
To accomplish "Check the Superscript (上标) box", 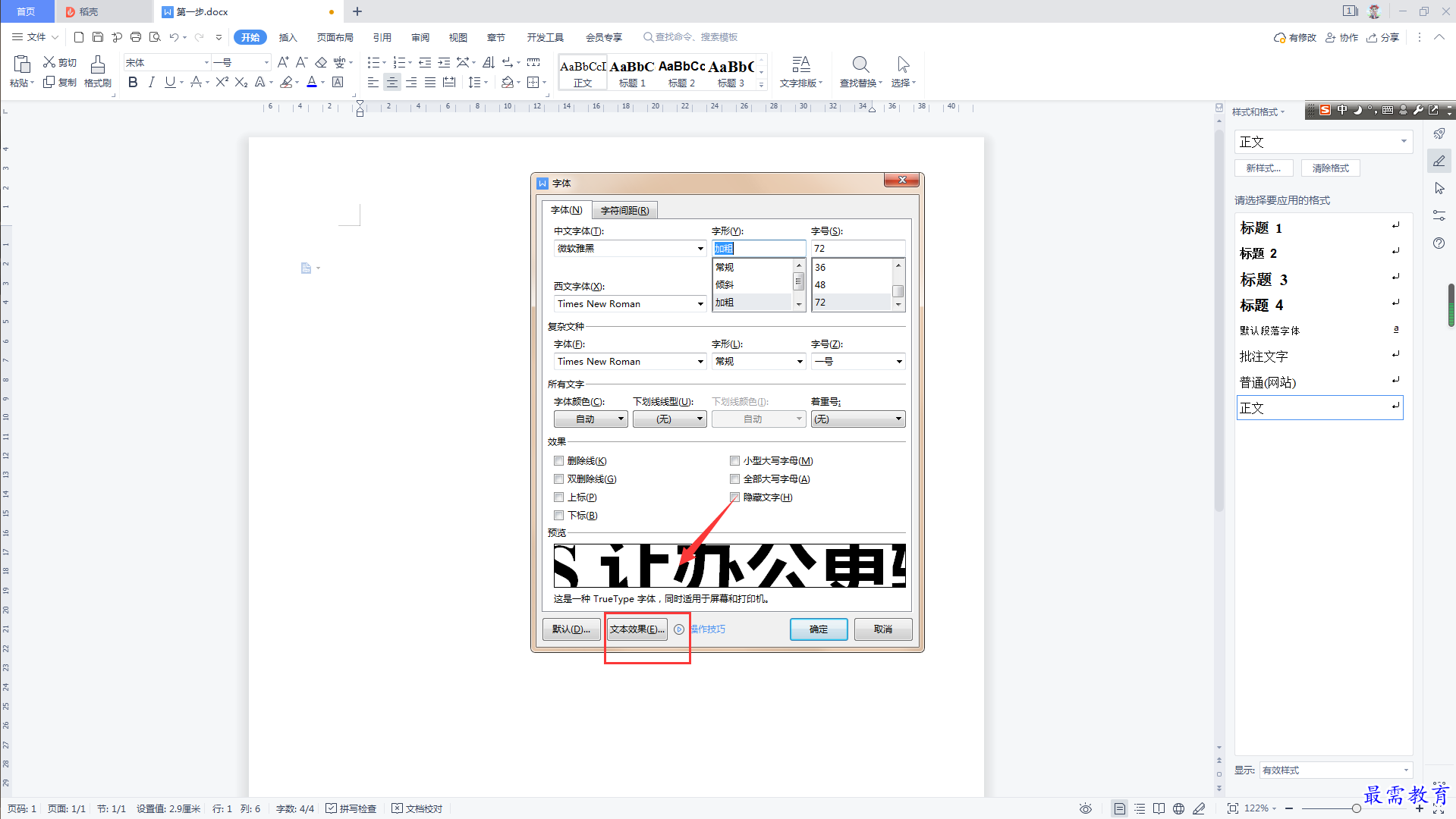I will coord(559,497).
